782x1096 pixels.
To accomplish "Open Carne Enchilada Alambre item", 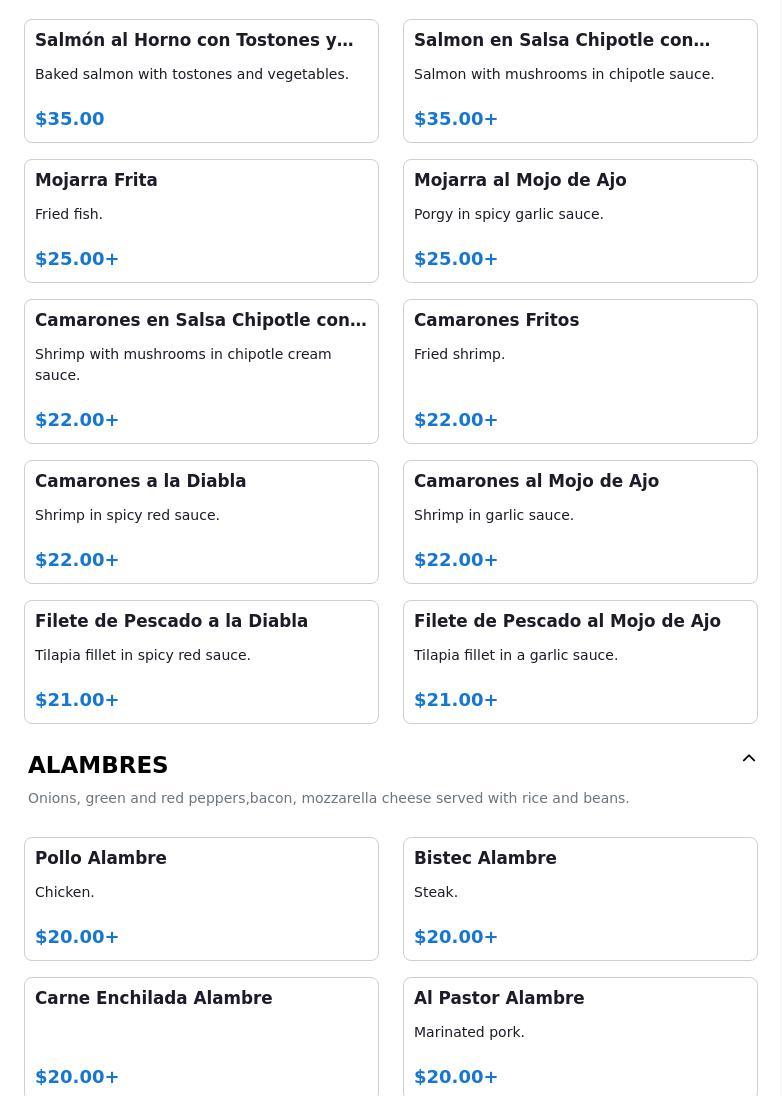I will 201,1037.
